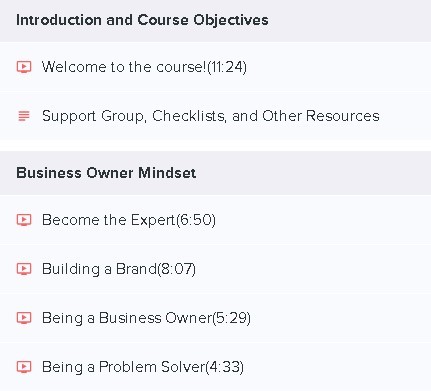
Task: Click the 6:50 duration label
Action: 196,220
